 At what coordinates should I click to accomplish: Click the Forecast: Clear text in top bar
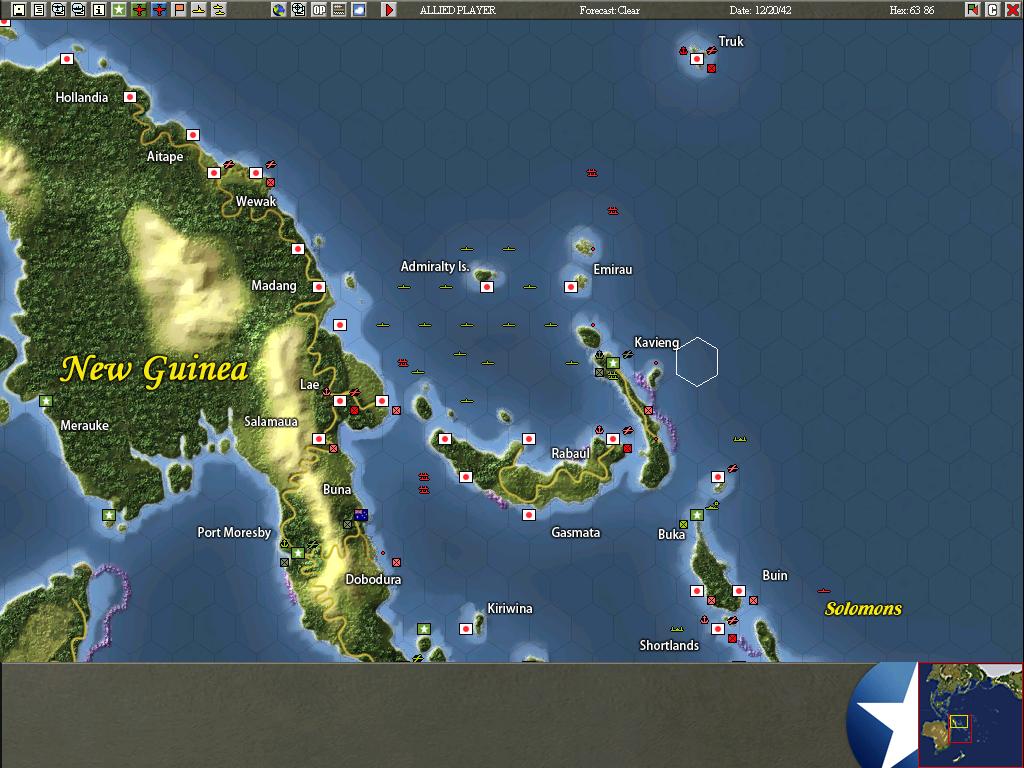point(609,10)
